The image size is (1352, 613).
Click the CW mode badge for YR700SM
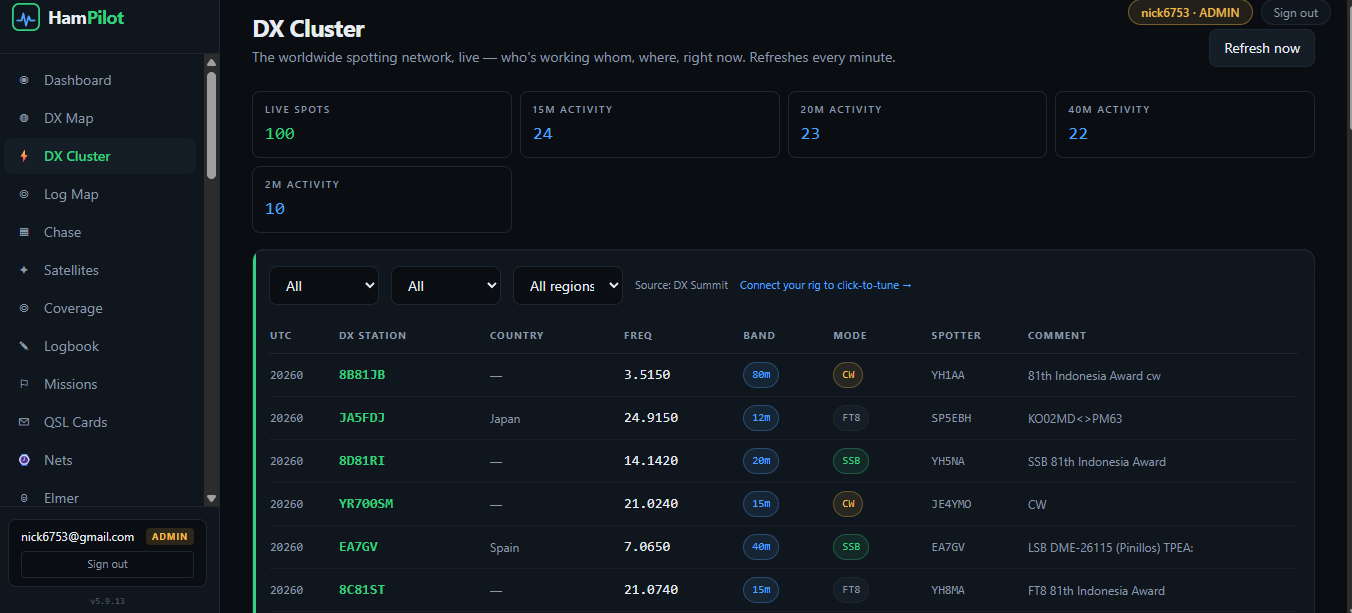click(x=848, y=504)
